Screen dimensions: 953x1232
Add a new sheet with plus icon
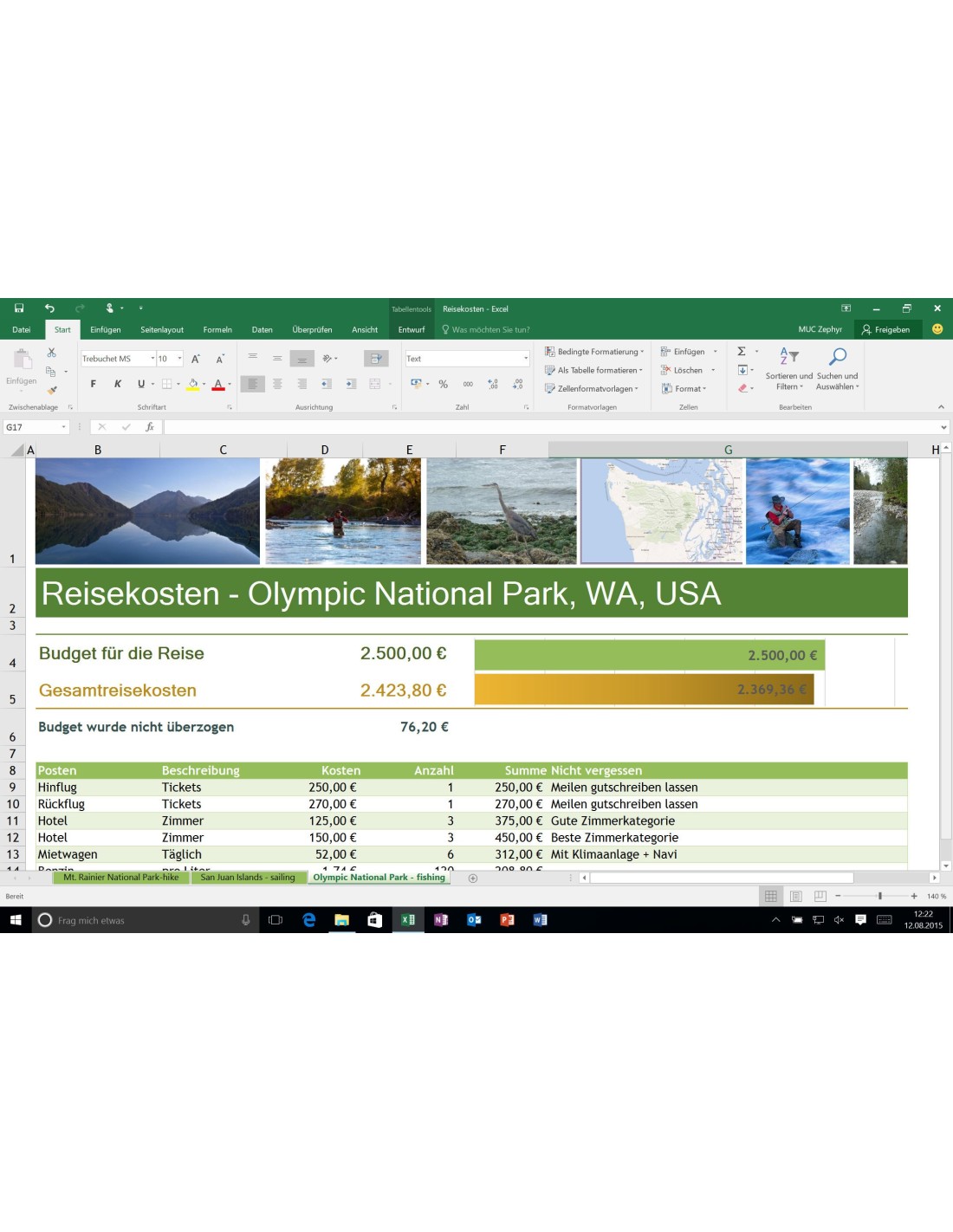473,879
